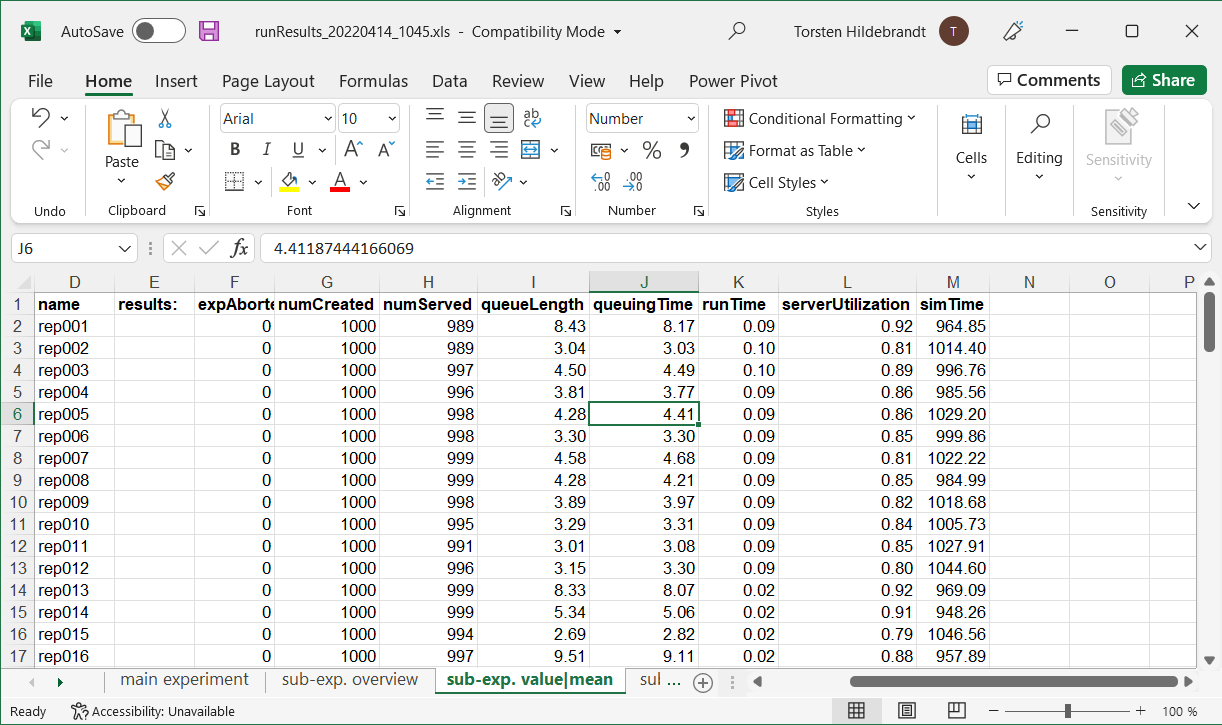Apply the Percent Style number format
This screenshot has height=725, width=1222.
tap(650, 150)
